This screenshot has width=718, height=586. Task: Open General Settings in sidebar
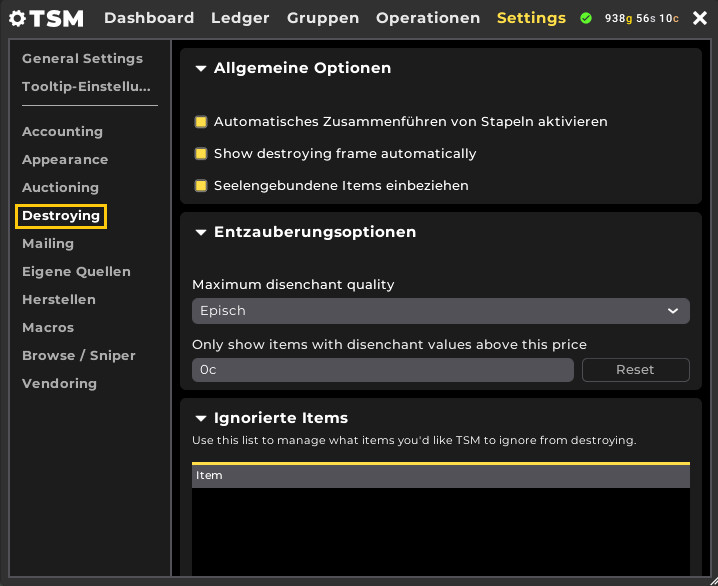82,59
